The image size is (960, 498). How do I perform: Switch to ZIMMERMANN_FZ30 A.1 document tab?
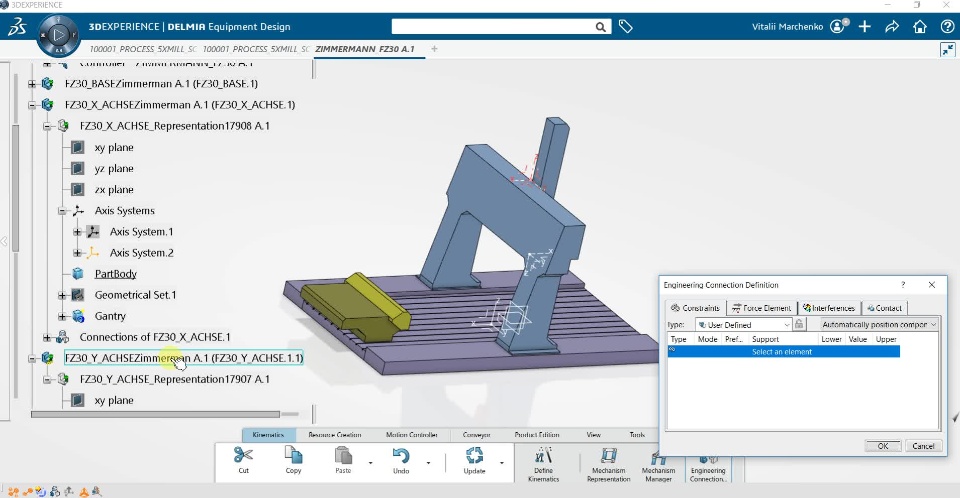tap(365, 49)
